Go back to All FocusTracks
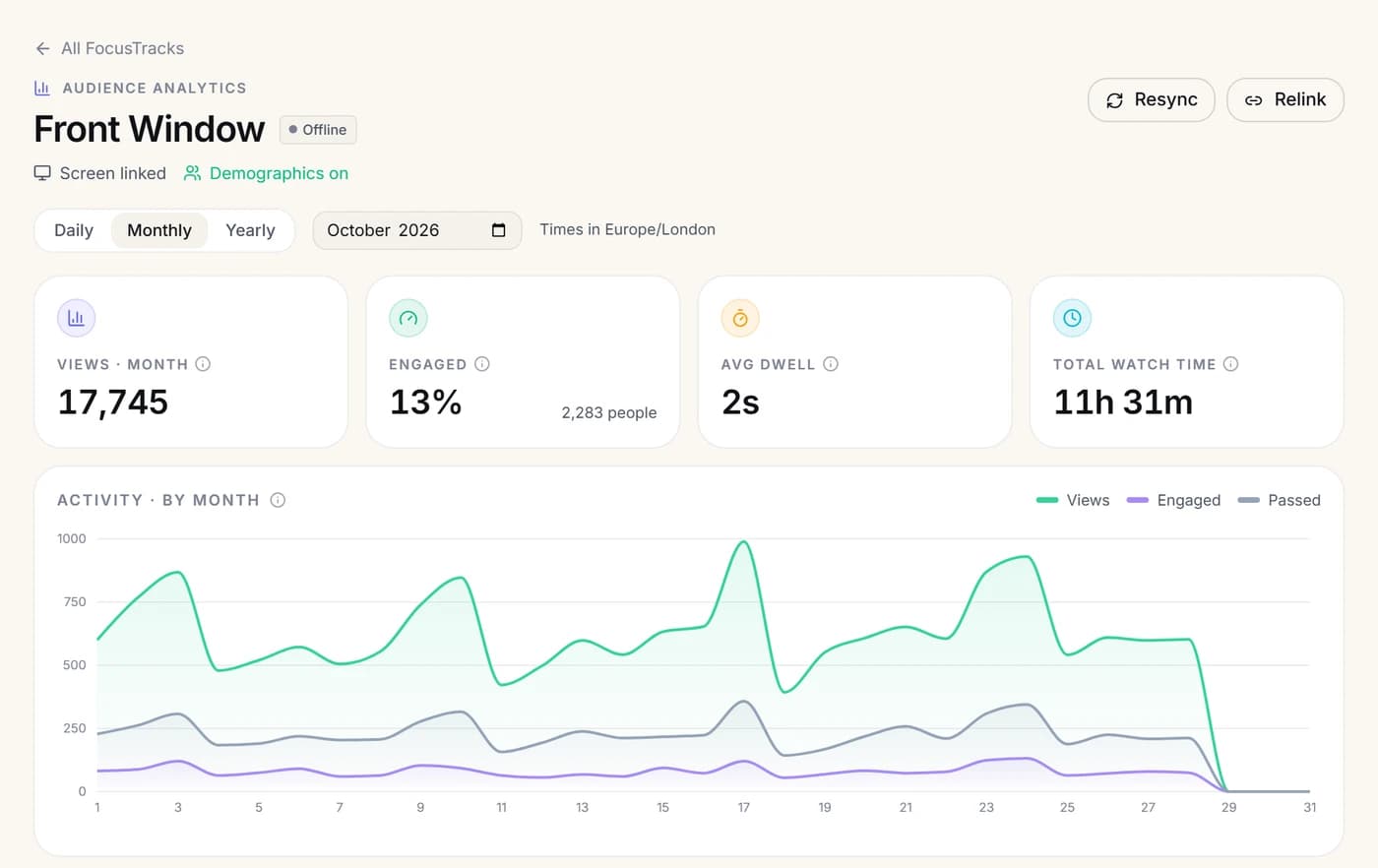Image resolution: width=1378 pixels, height=868 pixels. 109,48
